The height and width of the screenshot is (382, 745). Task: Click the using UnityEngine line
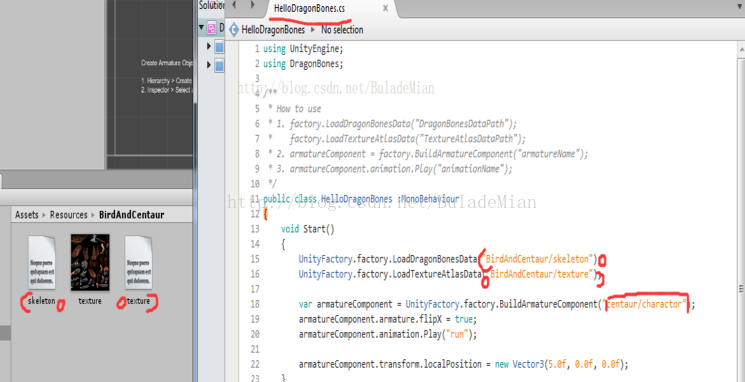click(x=303, y=48)
